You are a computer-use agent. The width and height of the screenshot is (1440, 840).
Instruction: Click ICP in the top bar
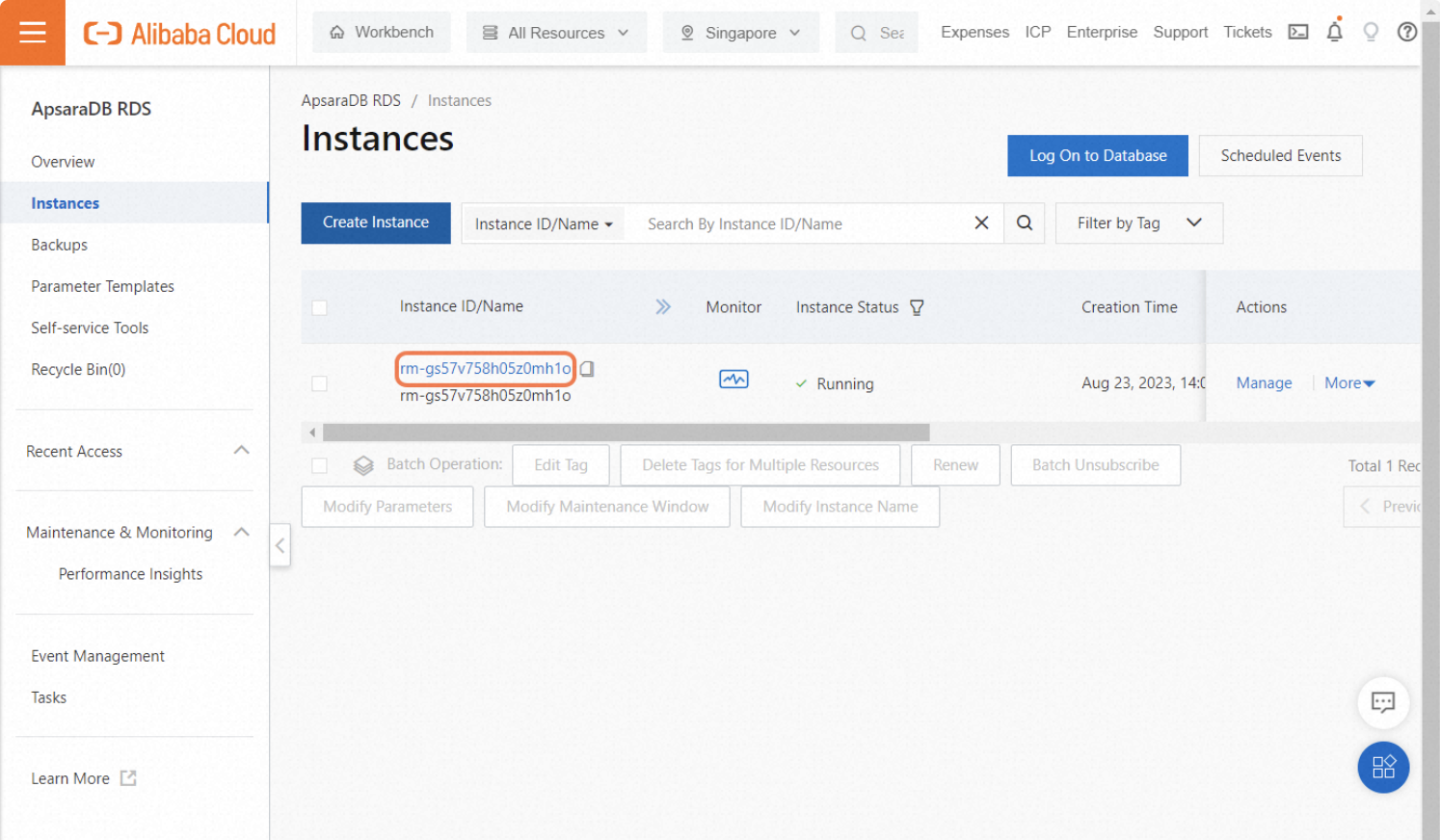coord(1038,32)
